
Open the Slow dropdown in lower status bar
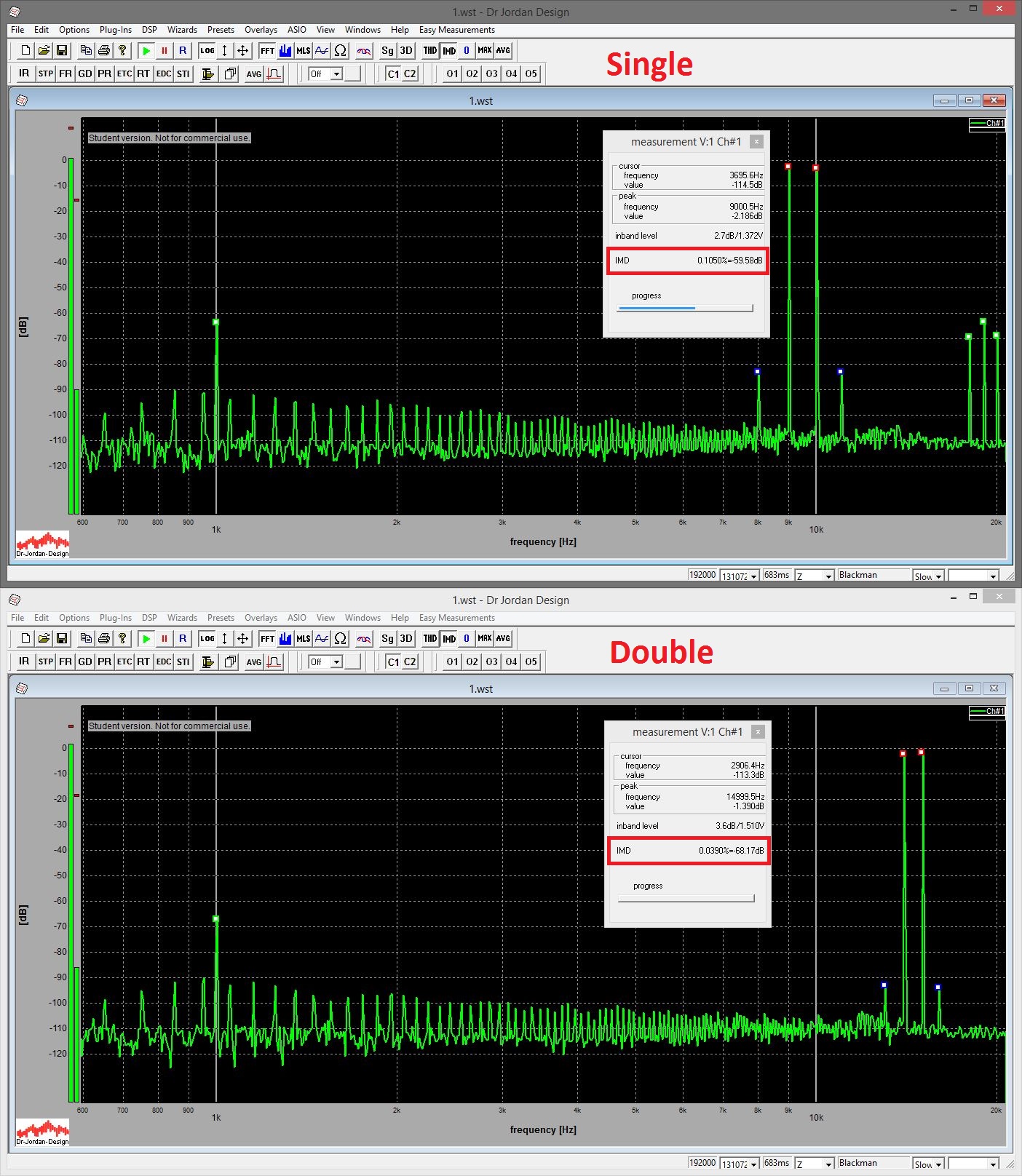coord(928,1164)
